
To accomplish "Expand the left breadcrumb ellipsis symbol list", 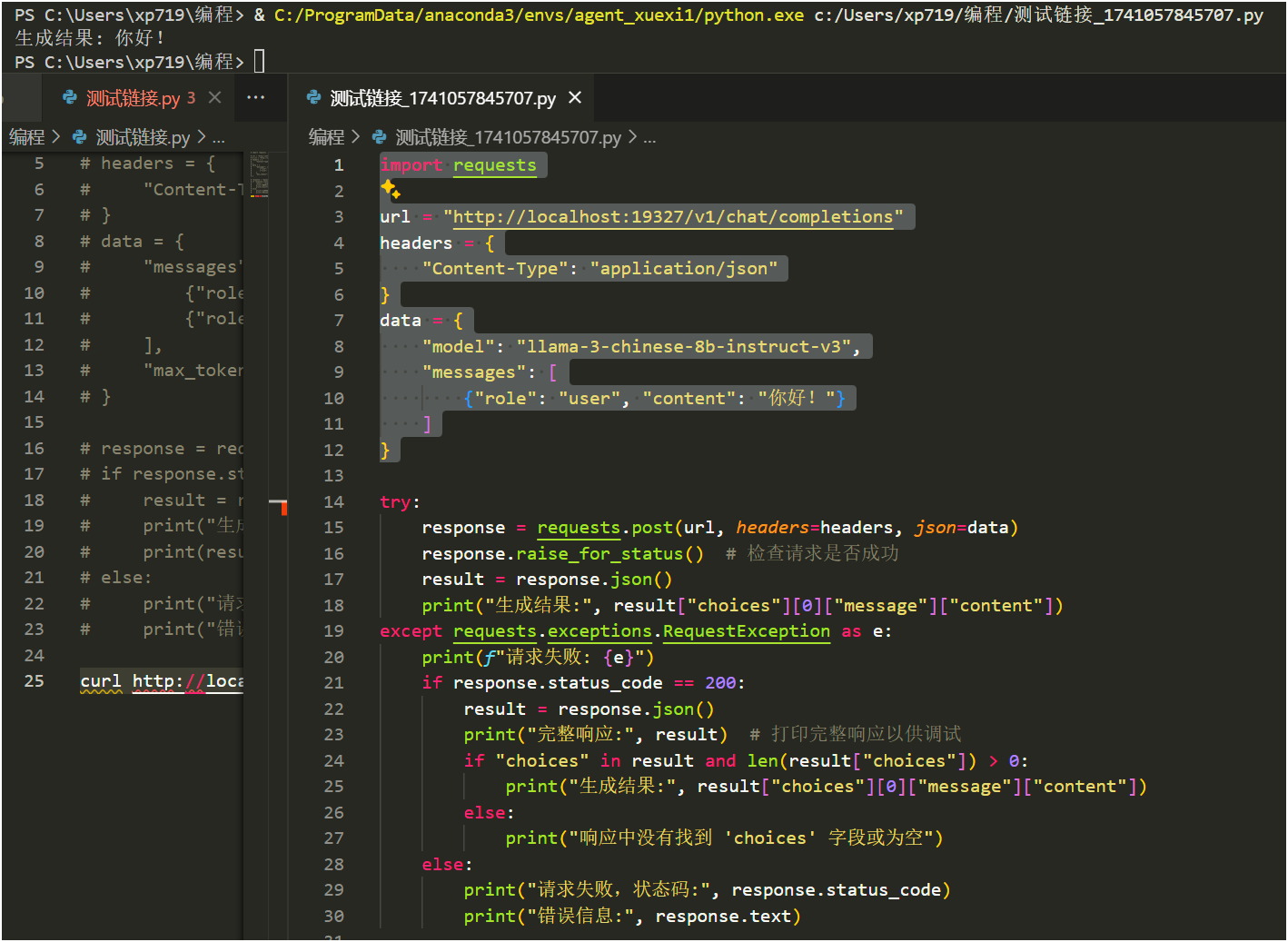I will point(218,138).
